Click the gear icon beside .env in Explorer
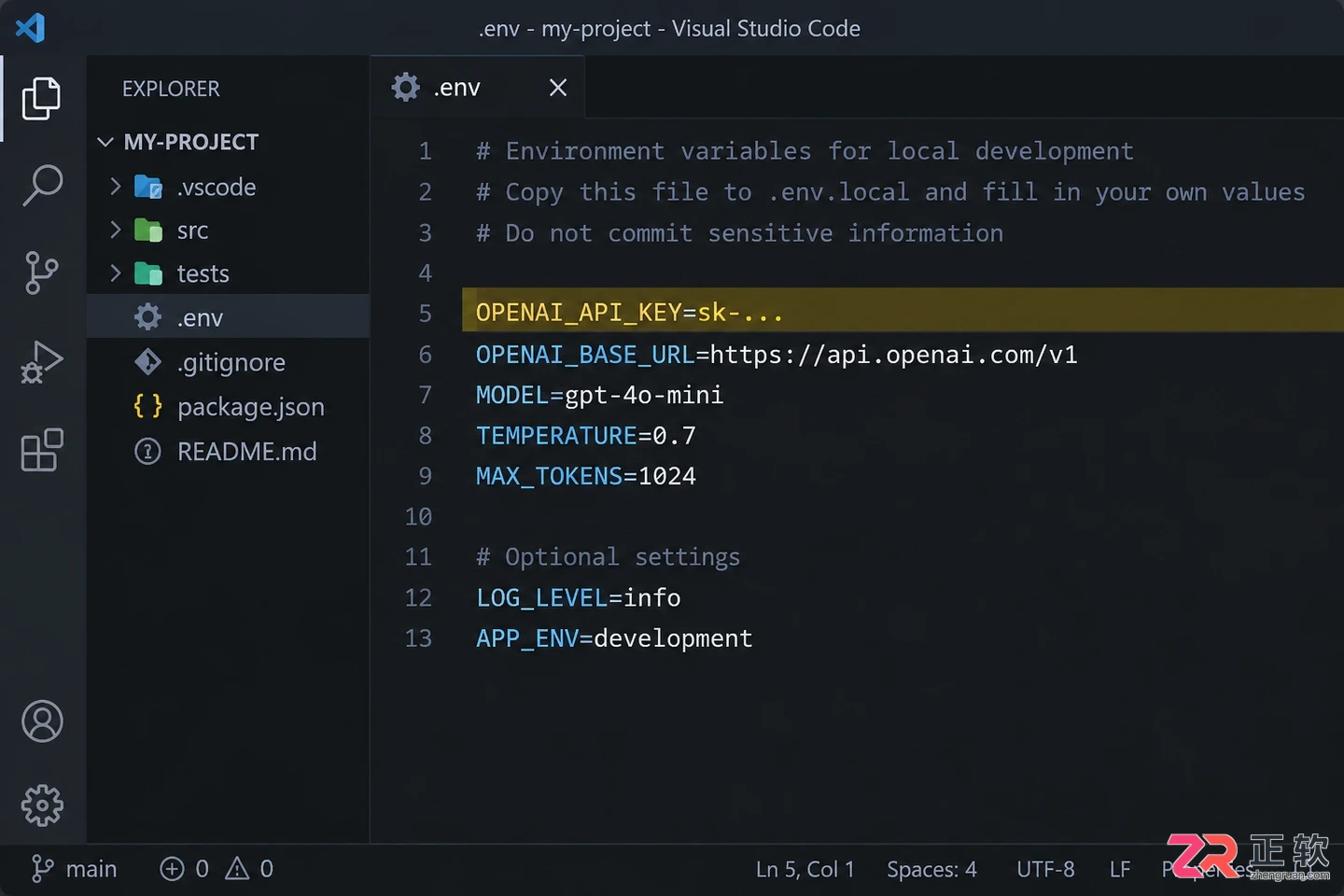Image resolution: width=1344 pixels, height=896 pixels. (x=147, y=317)
